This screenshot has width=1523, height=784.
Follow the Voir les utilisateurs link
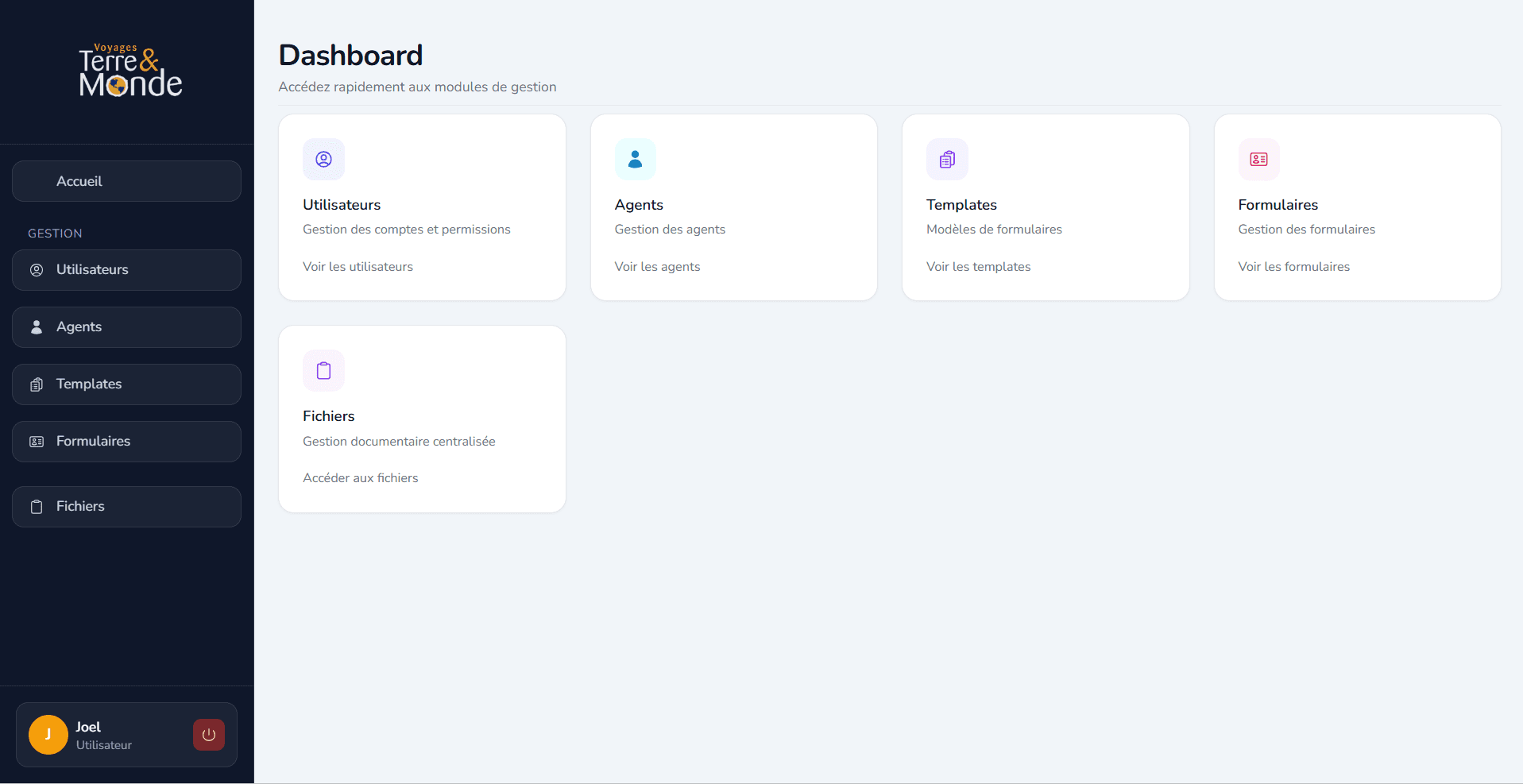(x=358, y=267)
